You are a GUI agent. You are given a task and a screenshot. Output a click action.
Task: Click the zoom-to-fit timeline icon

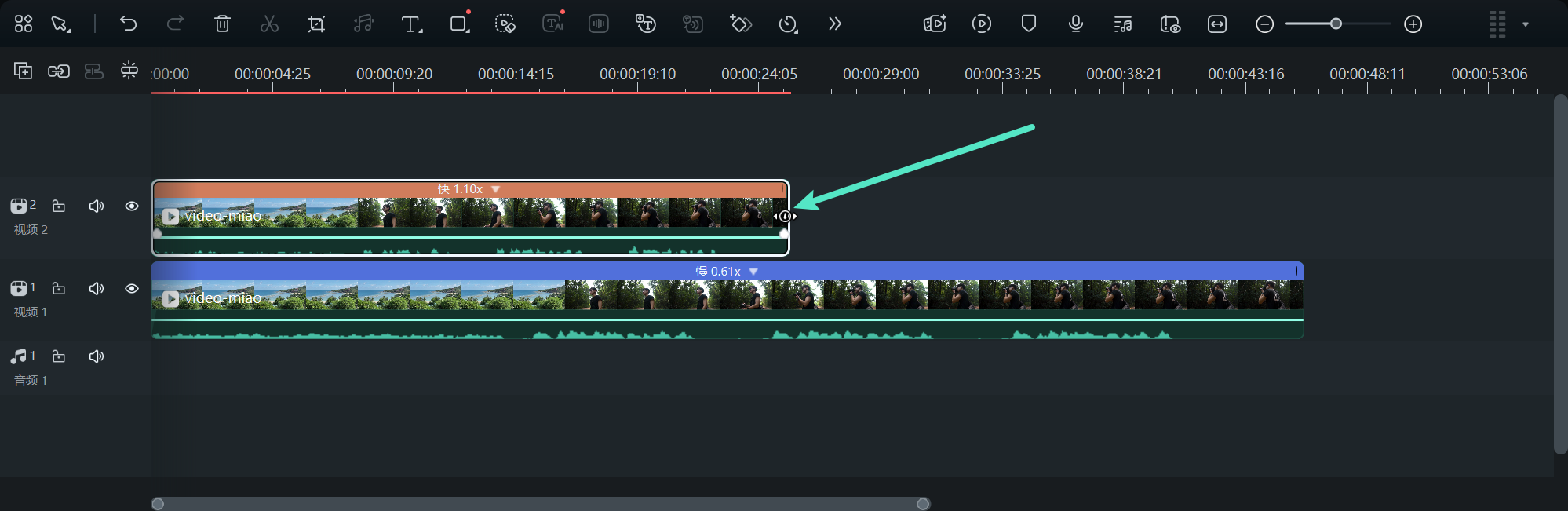pos(1217,24)
